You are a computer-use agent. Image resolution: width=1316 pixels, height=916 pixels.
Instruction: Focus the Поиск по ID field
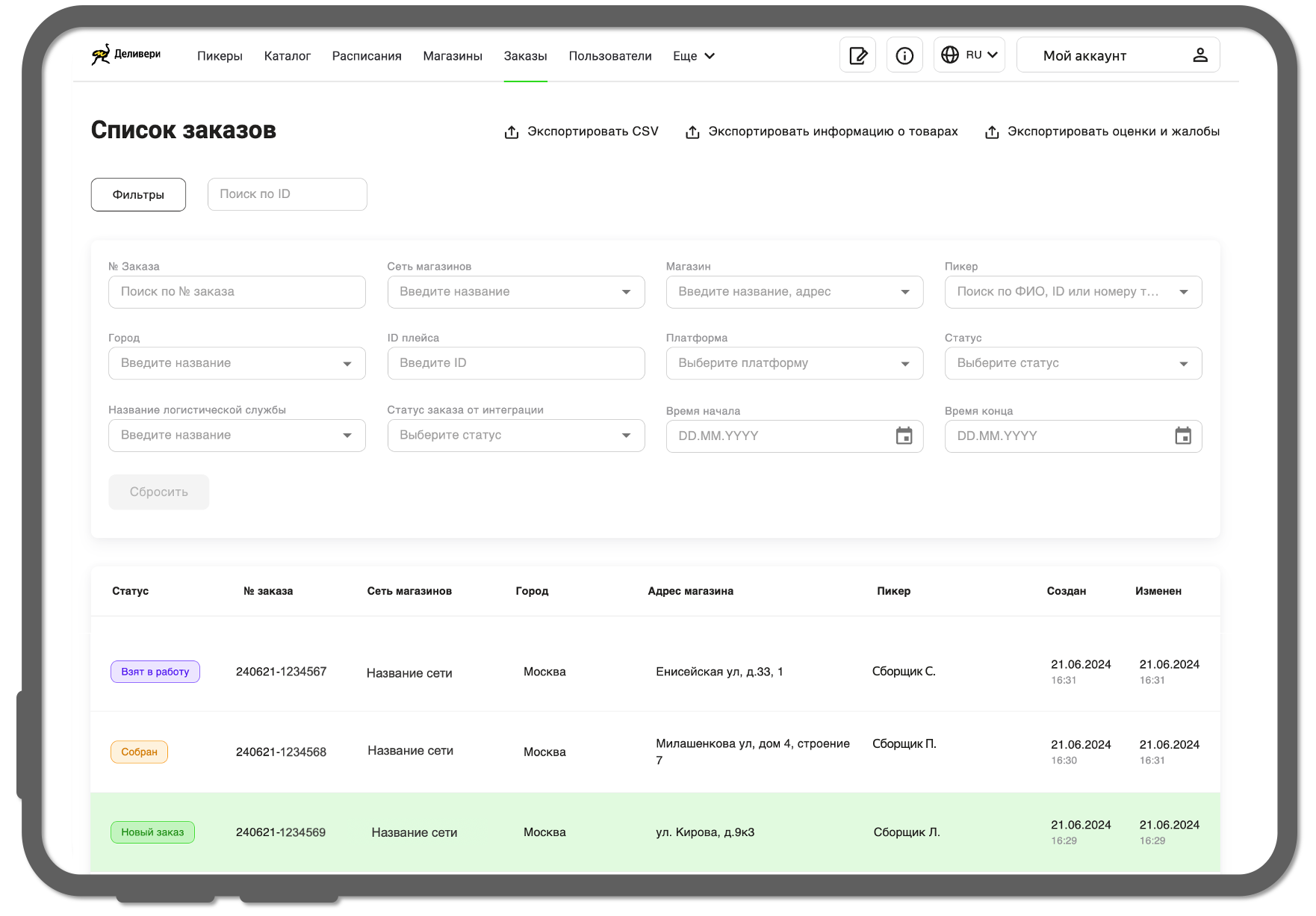coord(287,194)
